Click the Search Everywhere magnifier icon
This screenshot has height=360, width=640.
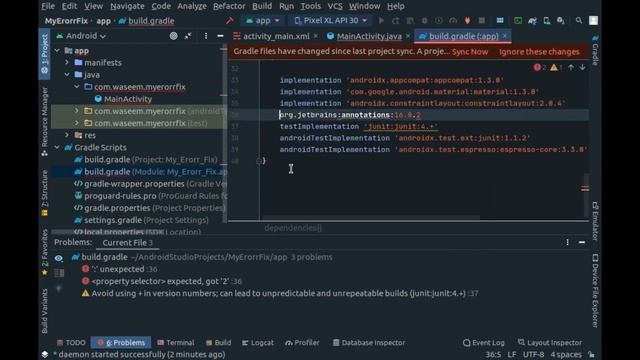(579, 20)
